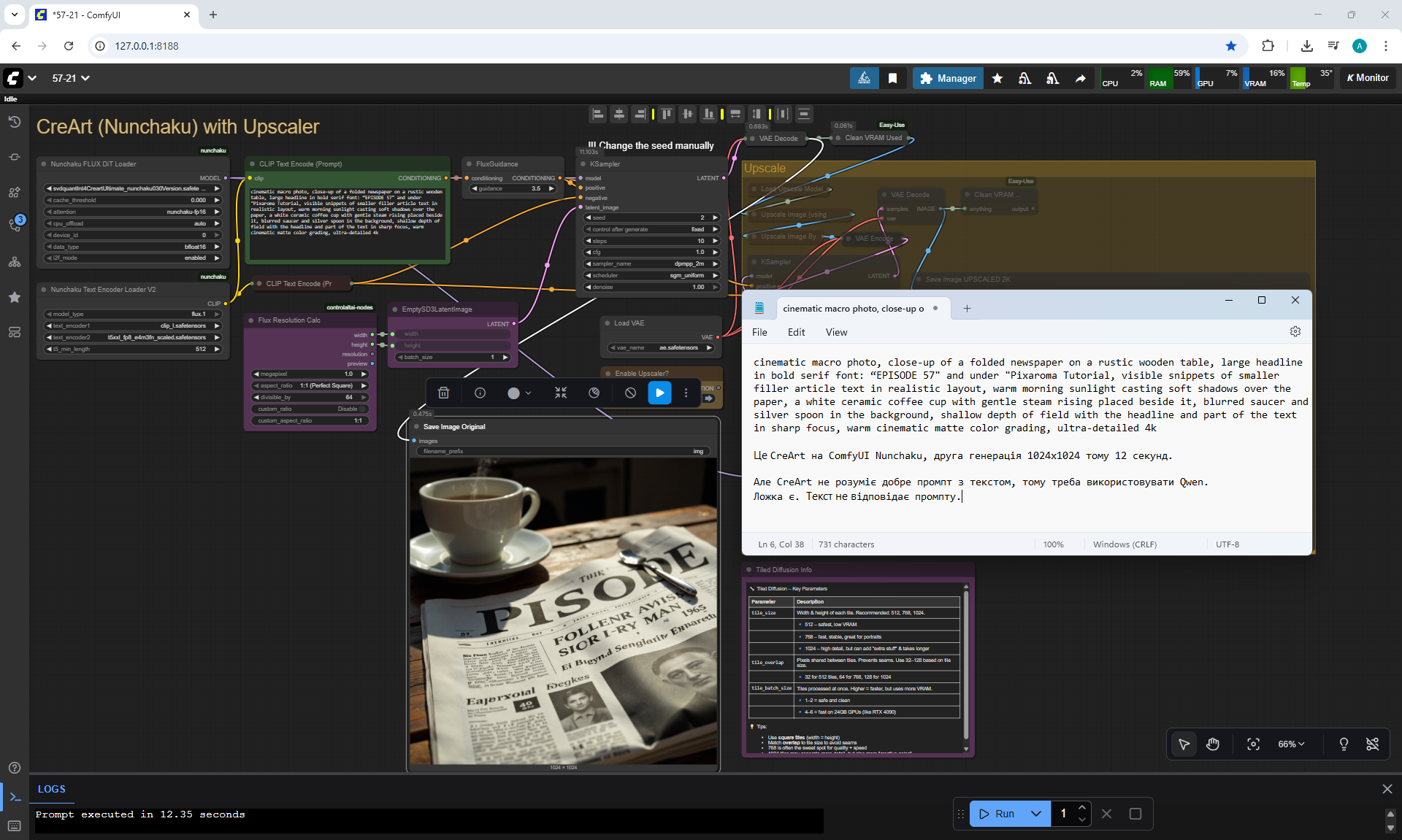Click the bypass node icon in floating toolbar
Viewport: 1402px width, 840px height.
(630, 393)
